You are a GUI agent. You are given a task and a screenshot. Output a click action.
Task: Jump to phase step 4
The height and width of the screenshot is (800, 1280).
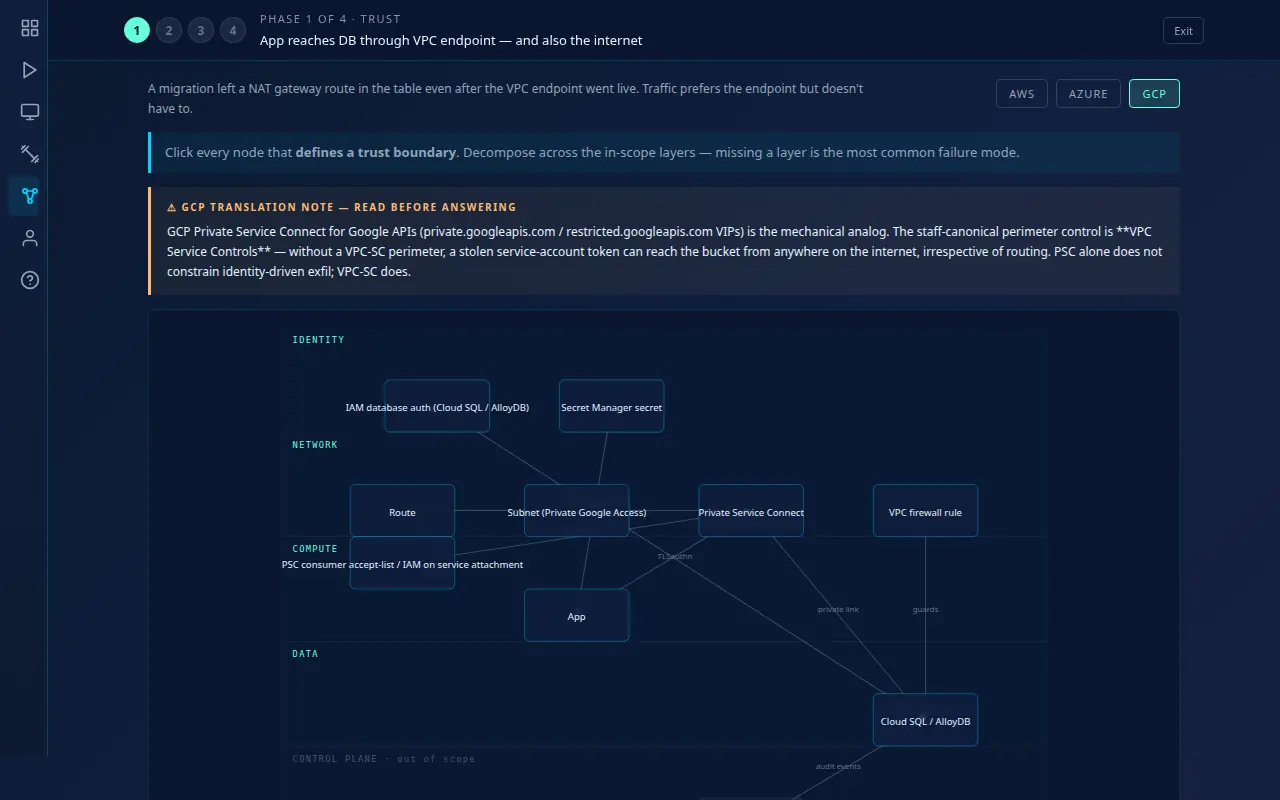pos(233,30)
